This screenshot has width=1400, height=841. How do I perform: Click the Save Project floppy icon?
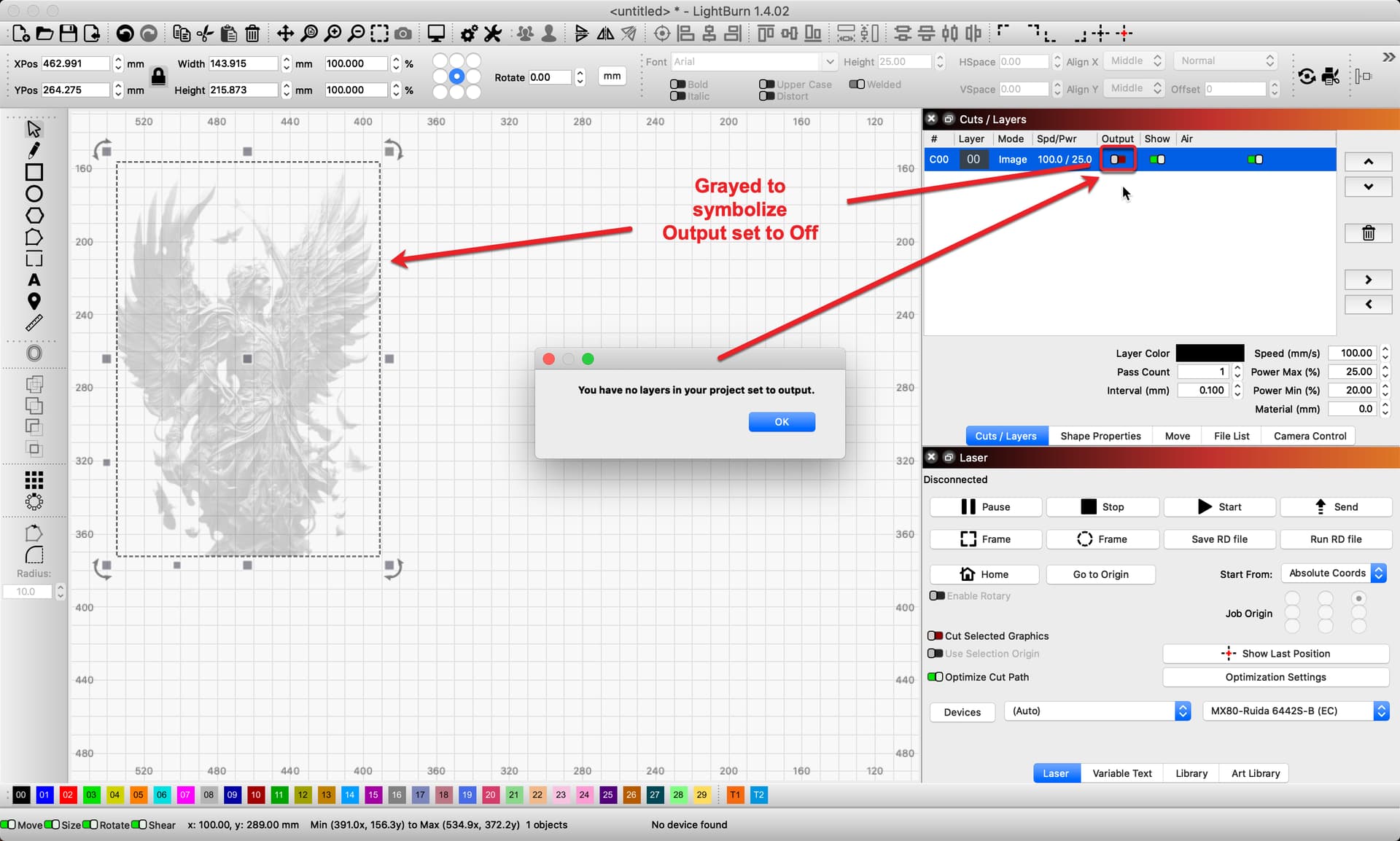click(x=68, y=33)
